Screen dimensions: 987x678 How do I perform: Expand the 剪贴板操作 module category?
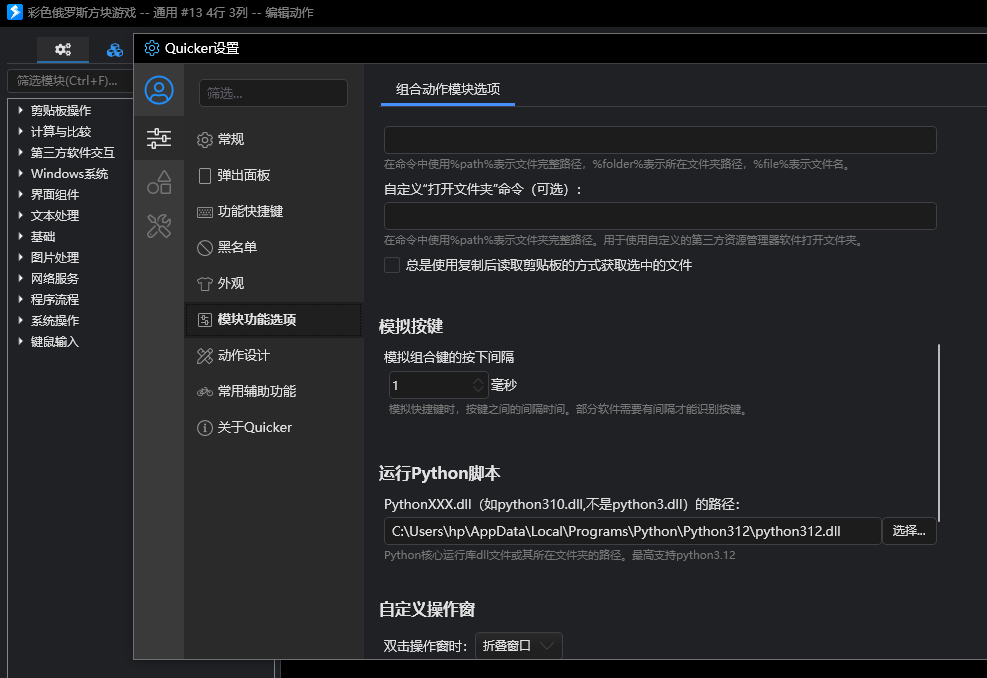point(21,110)
